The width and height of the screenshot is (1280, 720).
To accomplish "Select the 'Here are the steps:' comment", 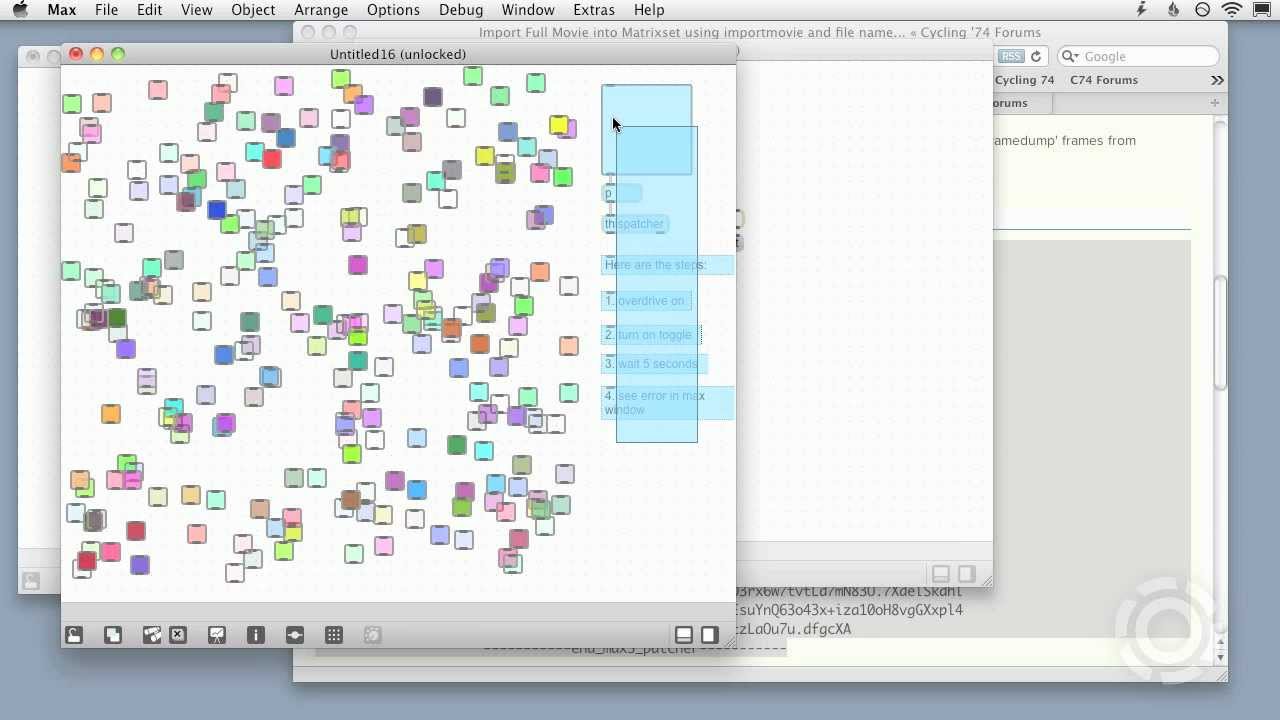I will (x=667, y=265).
